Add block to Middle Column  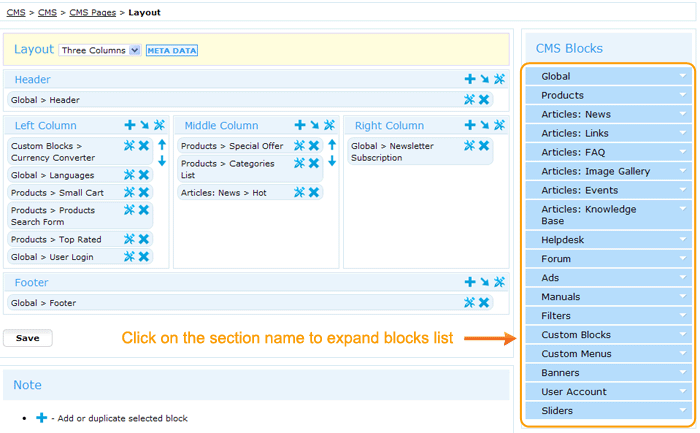300,125
